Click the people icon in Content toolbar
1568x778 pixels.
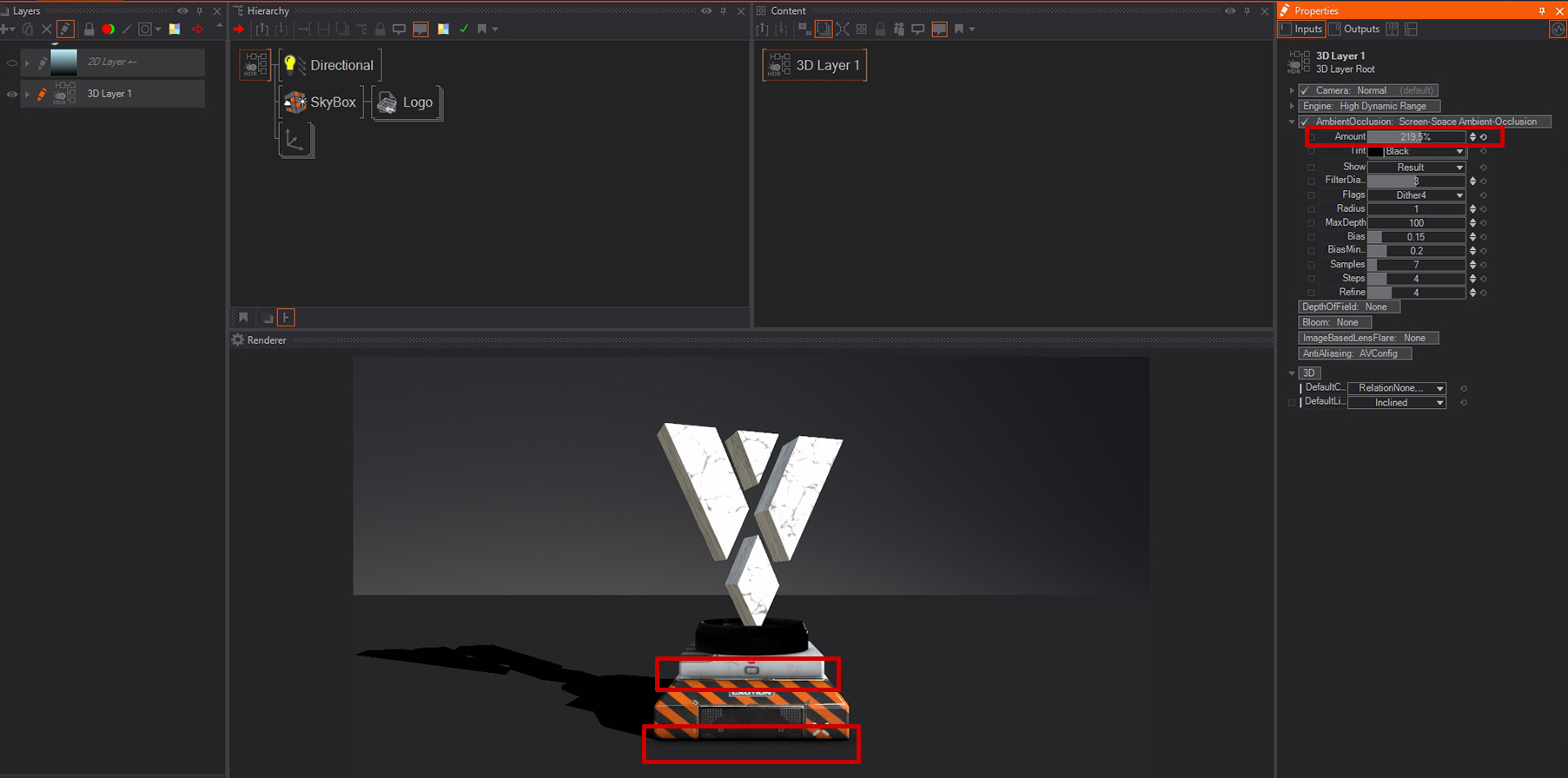pos(899,29)
